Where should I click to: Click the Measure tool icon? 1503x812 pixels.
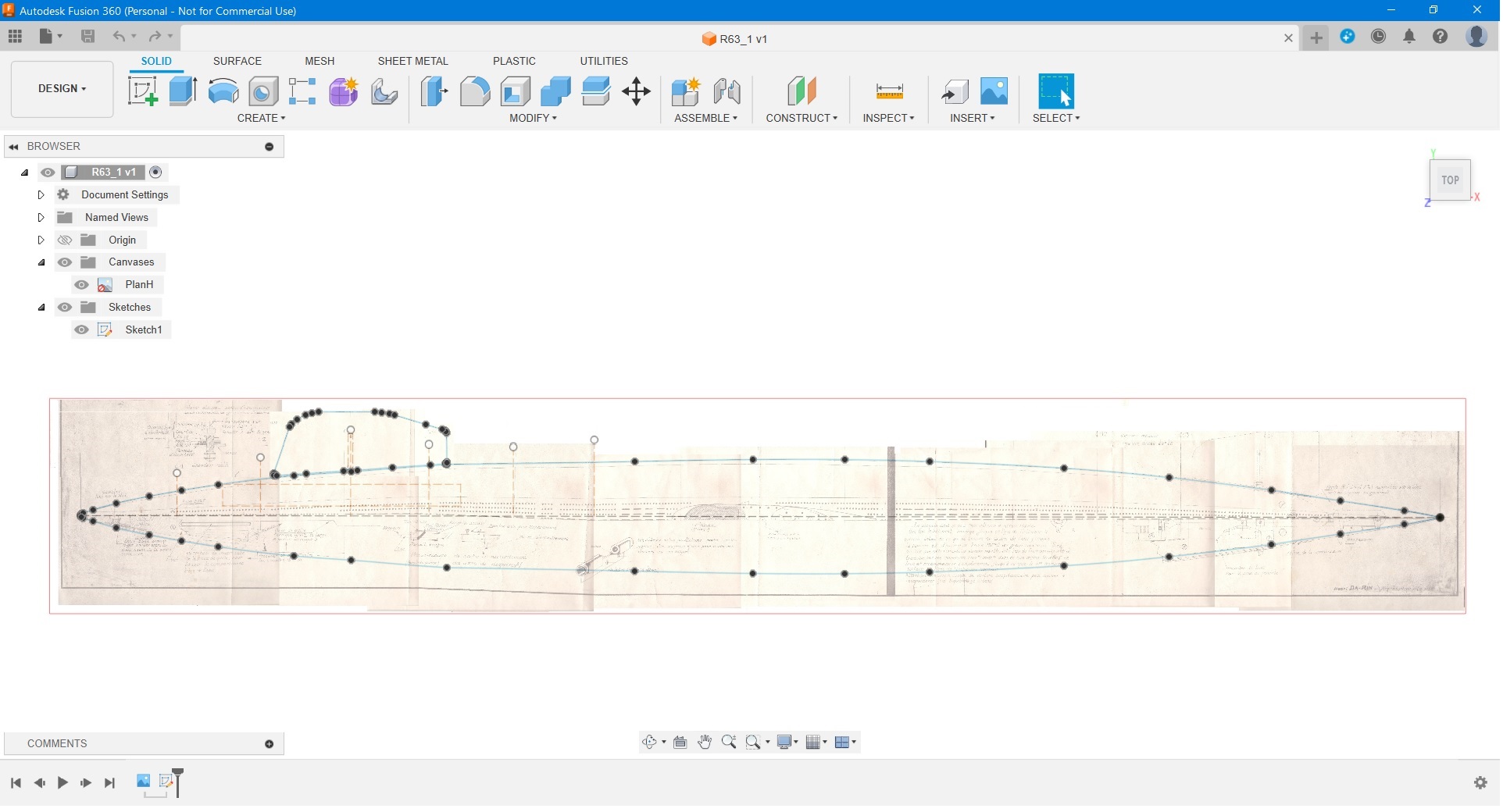pyautogui.click(x=890, y=91)
